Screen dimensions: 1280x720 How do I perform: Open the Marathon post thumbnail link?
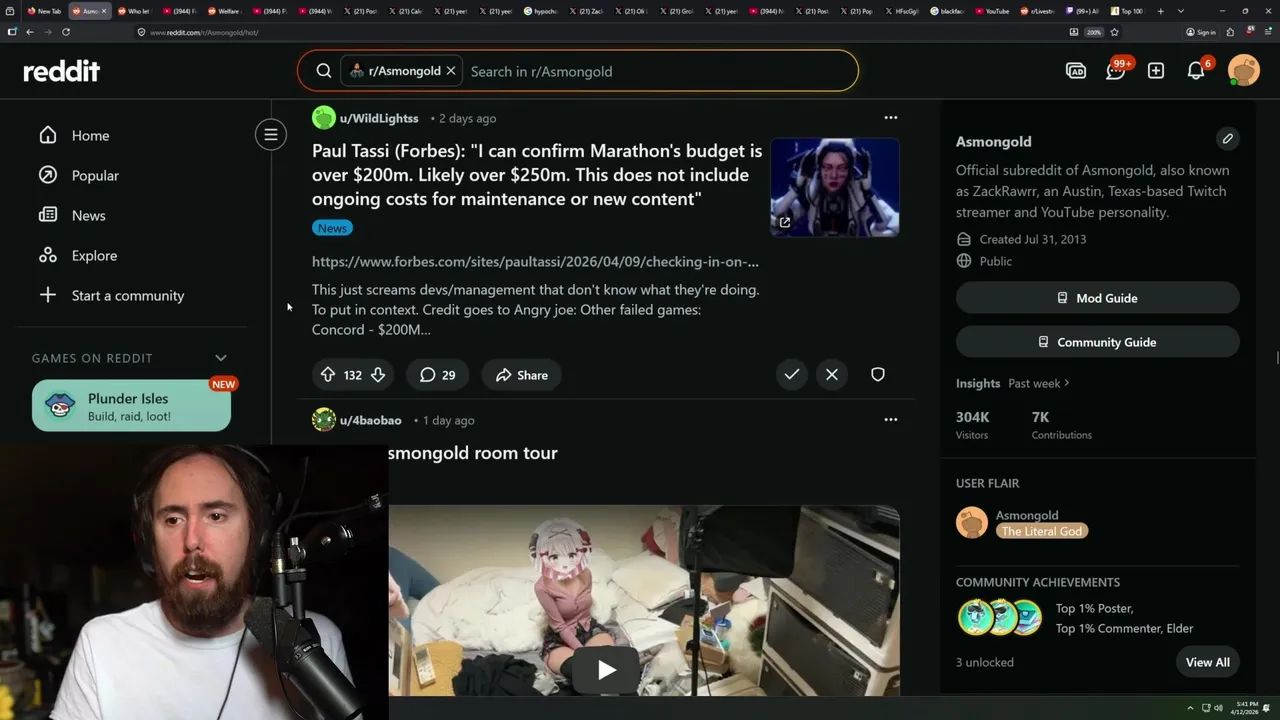tap(834, 187)
